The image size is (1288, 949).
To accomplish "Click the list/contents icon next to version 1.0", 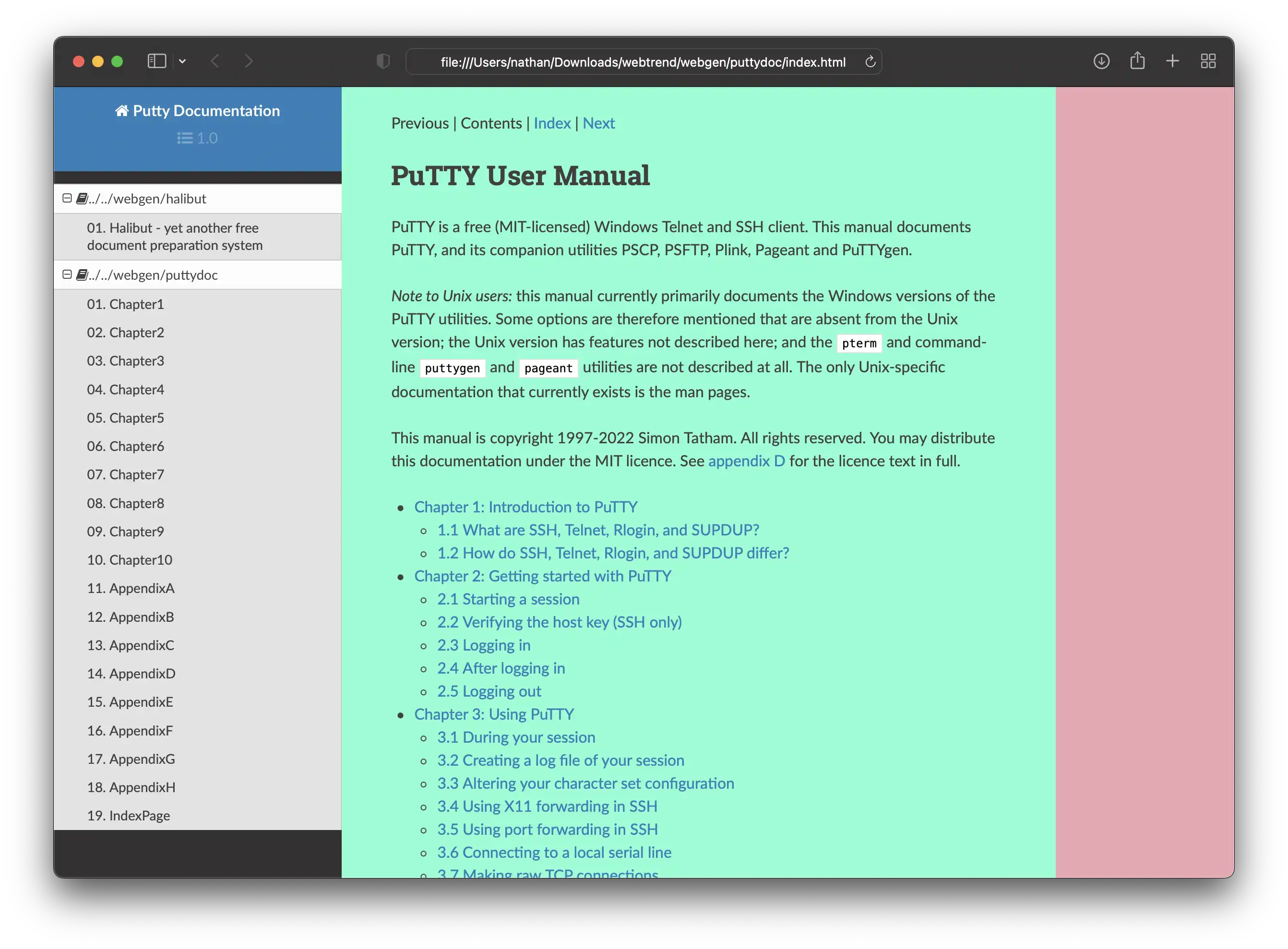I will coord(185,139).
